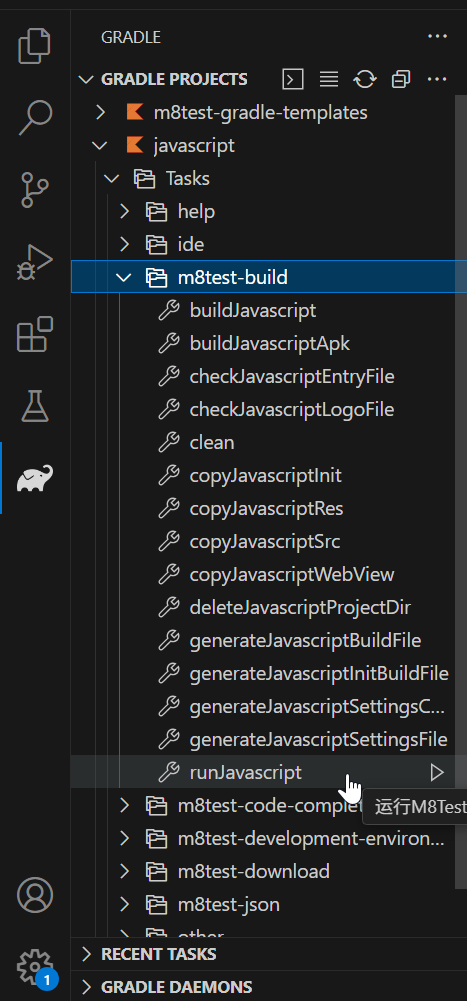Viewport: 467px width, 1001px height.
Task: Open the Explorer view in activity bar
Action: (x=34, y=46)
